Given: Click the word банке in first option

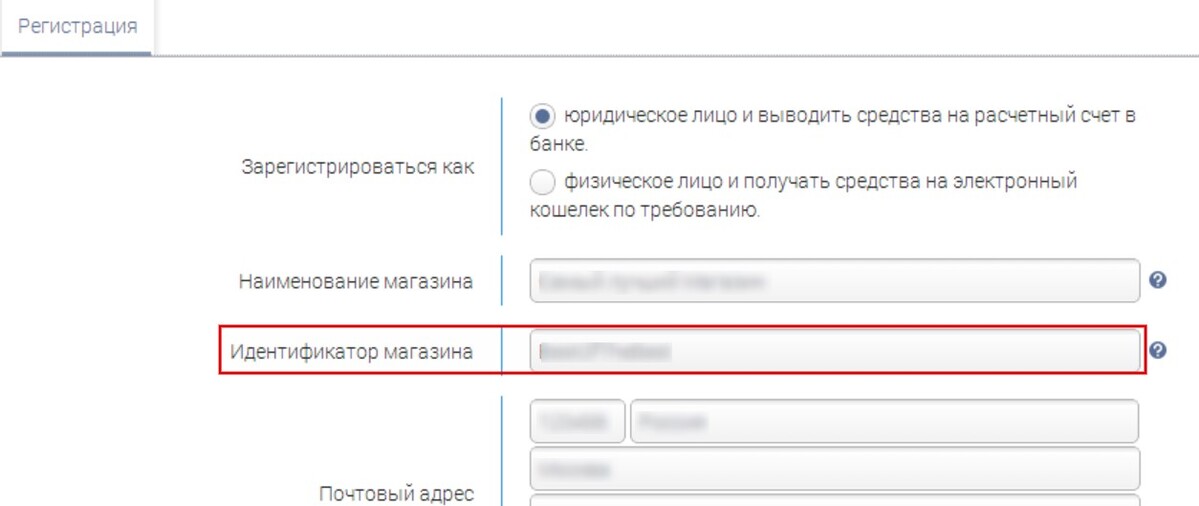Looking at the screenshot, I should pos(558,143).
